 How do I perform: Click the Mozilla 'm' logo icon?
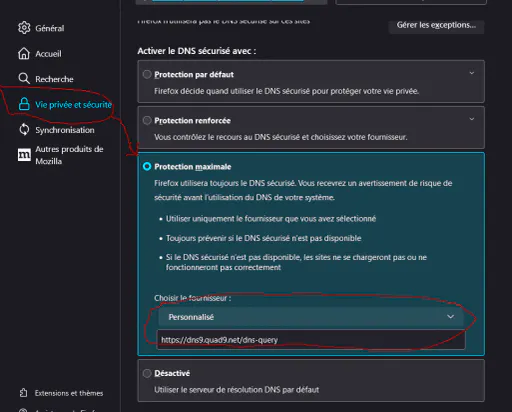(24, 155)
